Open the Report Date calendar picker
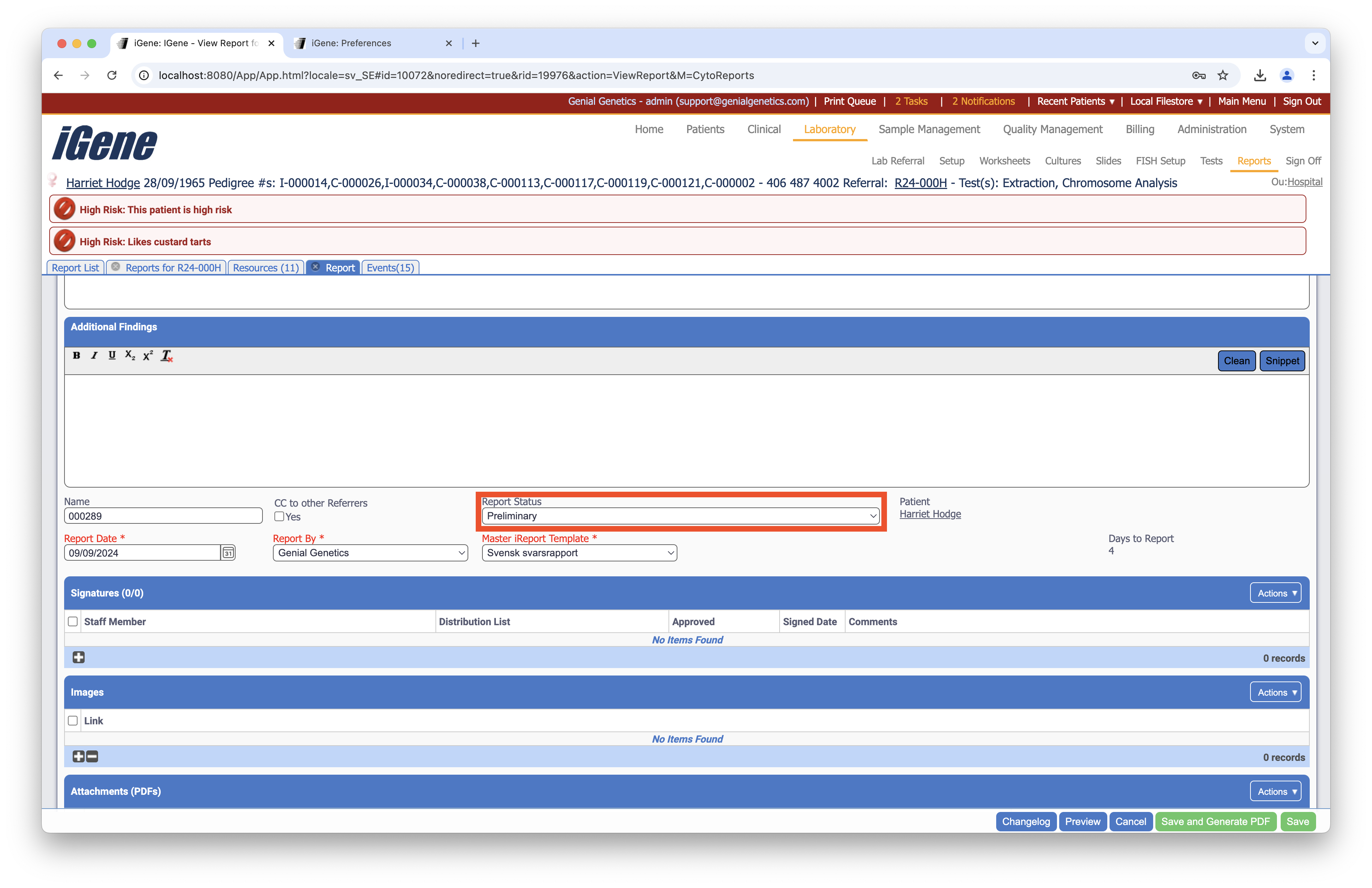Viewport: 1372px width, 888px height. click(228, 553)
